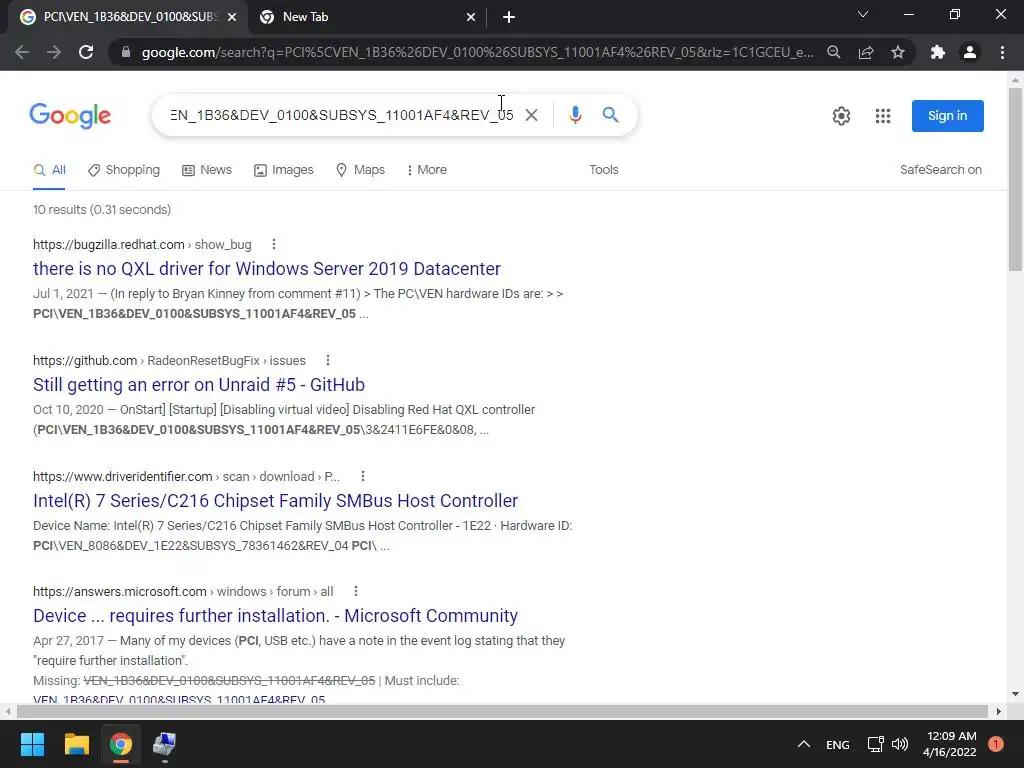Image resolution: width=1024 pixels, height=768 pixels.
Task: Open network status in system tray
Action: pyautogui.click(x=875, y=744)
